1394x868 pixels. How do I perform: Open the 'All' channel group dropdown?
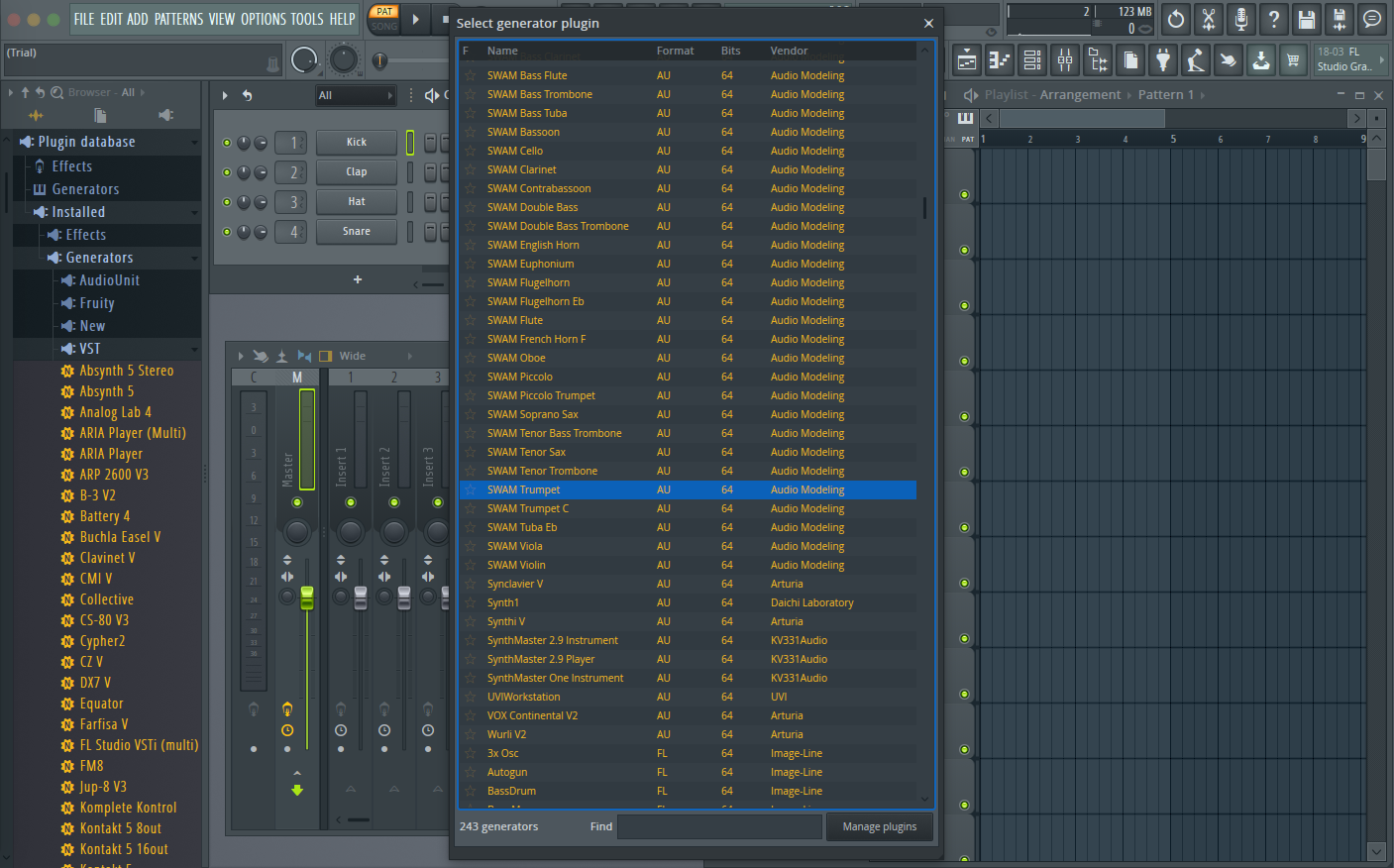coord(356,95)
